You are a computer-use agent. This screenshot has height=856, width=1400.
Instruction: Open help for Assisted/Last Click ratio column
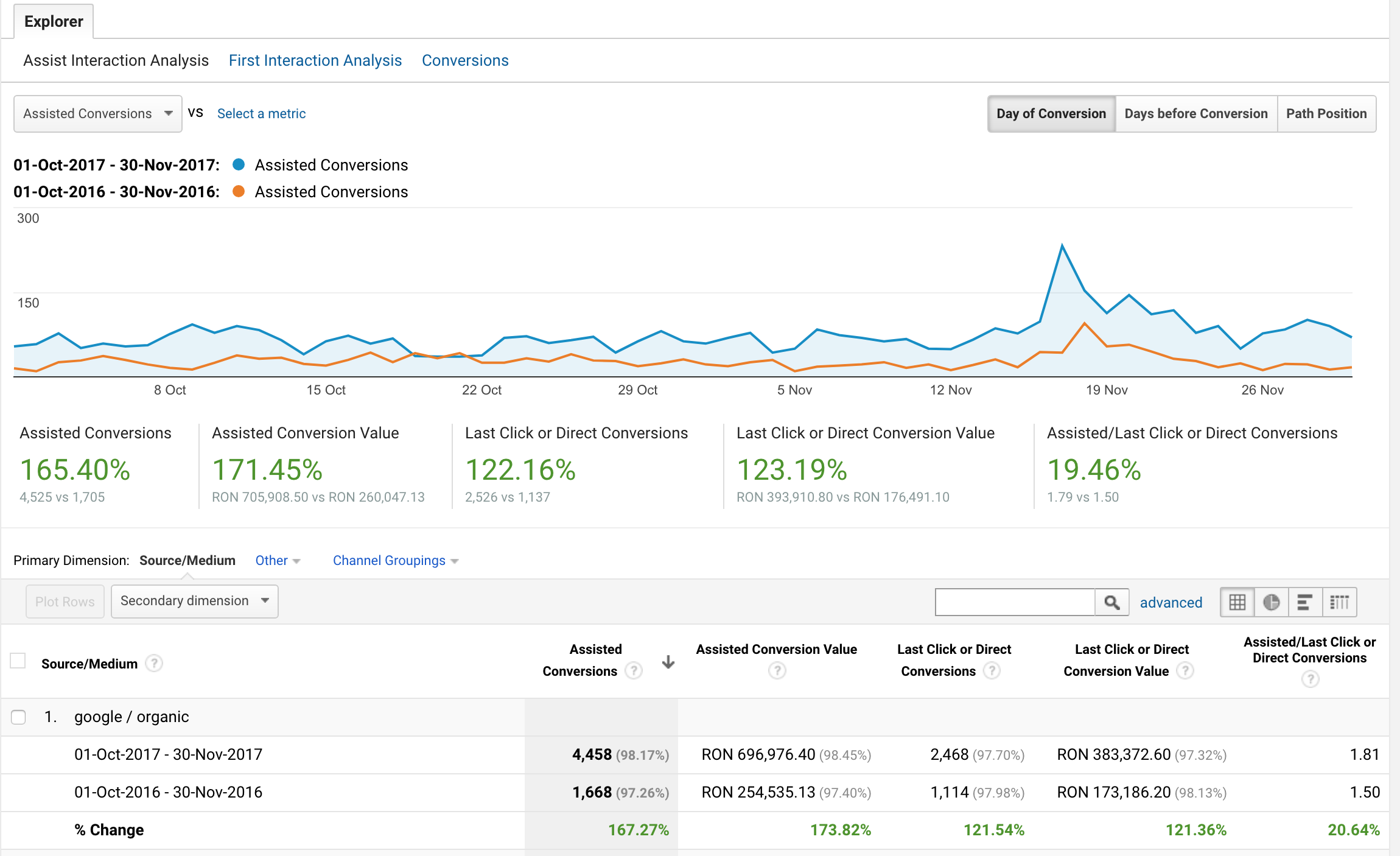[1310, 679]
